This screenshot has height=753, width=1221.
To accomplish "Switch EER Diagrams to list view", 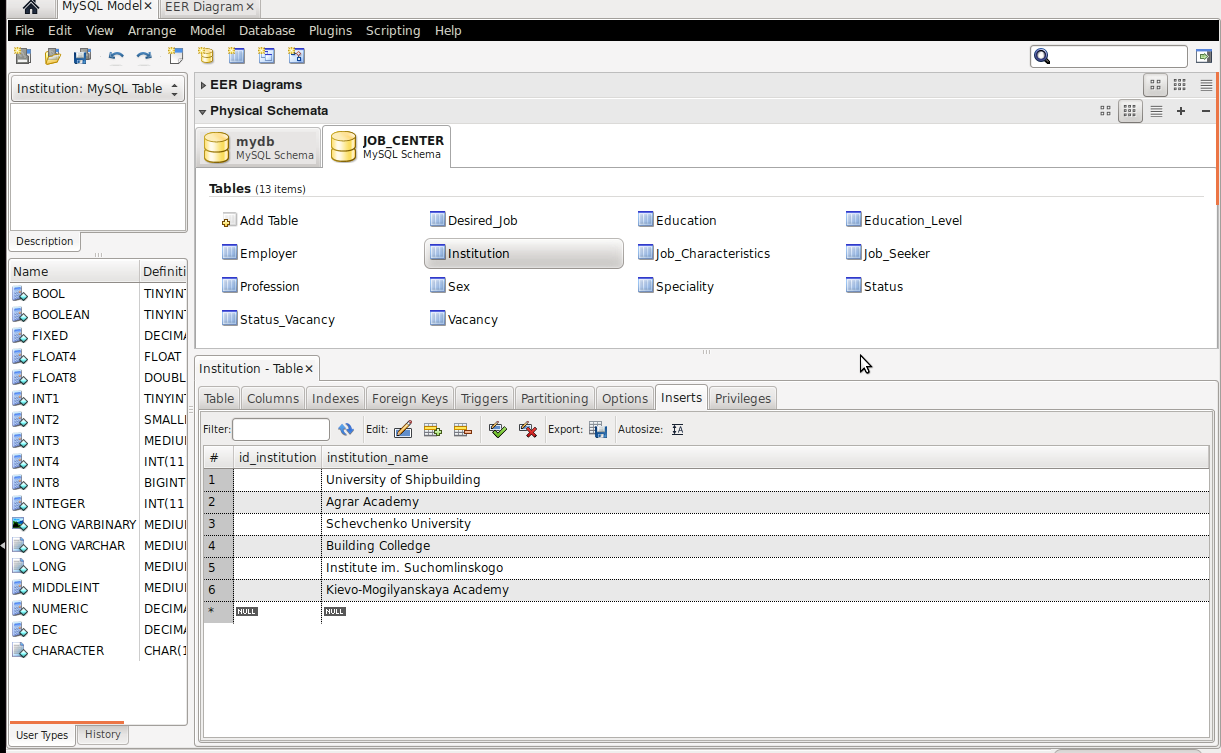I will (x=1206, y=85).
